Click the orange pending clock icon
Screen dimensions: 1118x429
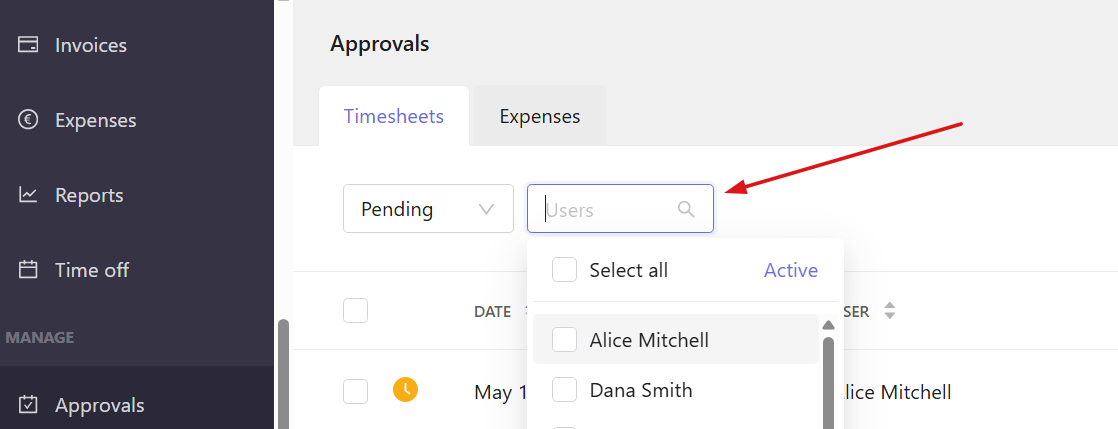point(405,389)
